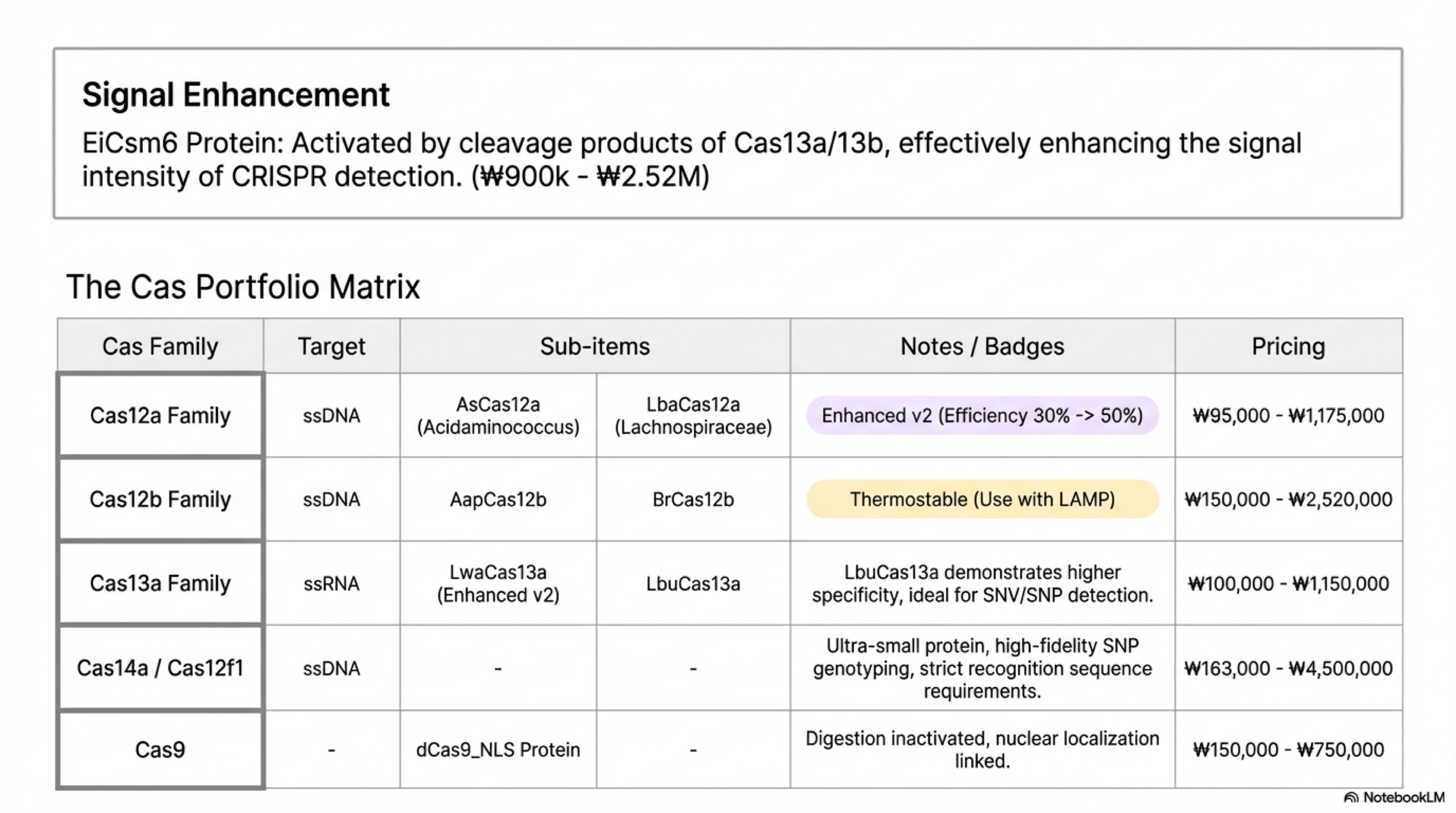This screenshot has height=813, width=1456.
Task: Click ssDNA target in the Cas14a / Cas12f1 row
Action: point(332,668)
